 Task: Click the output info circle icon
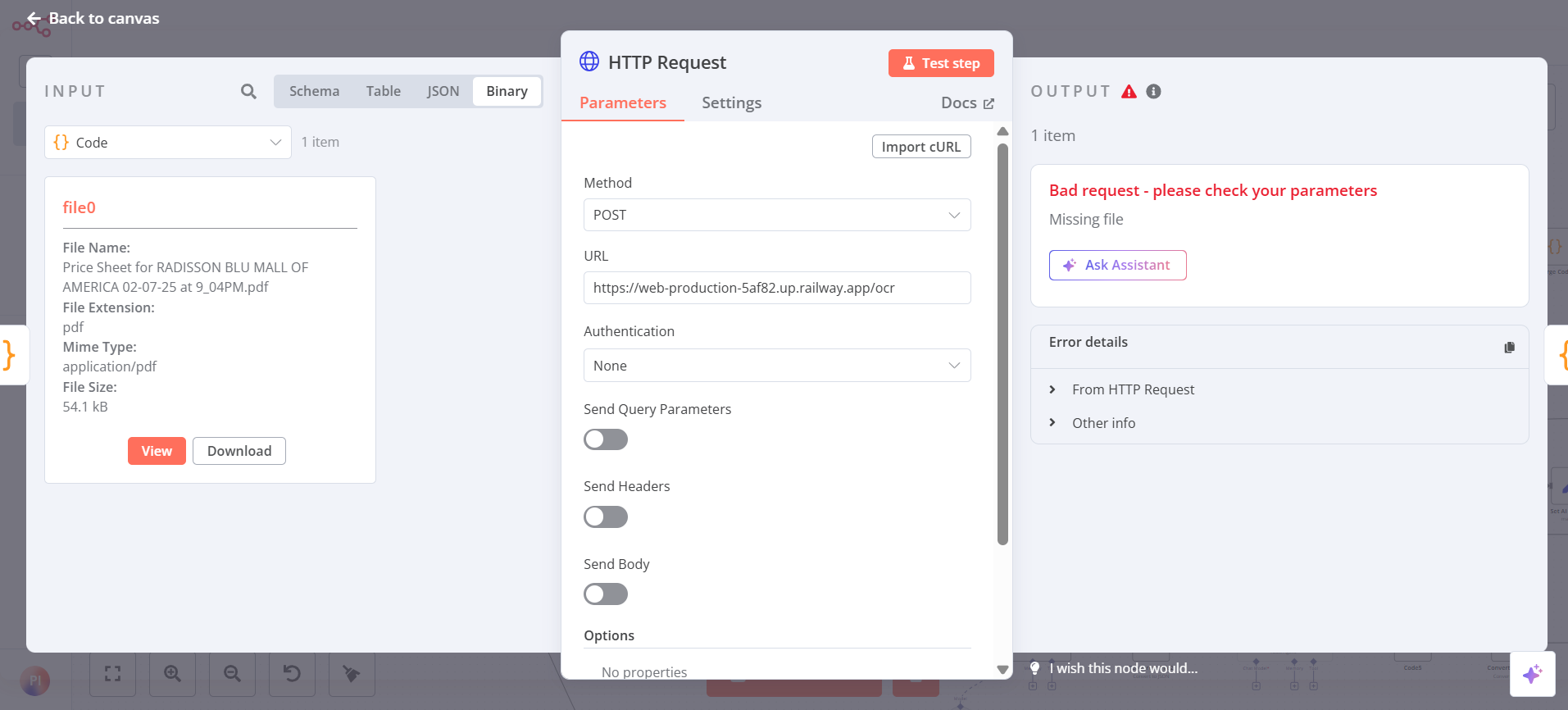pos(1153,91)
